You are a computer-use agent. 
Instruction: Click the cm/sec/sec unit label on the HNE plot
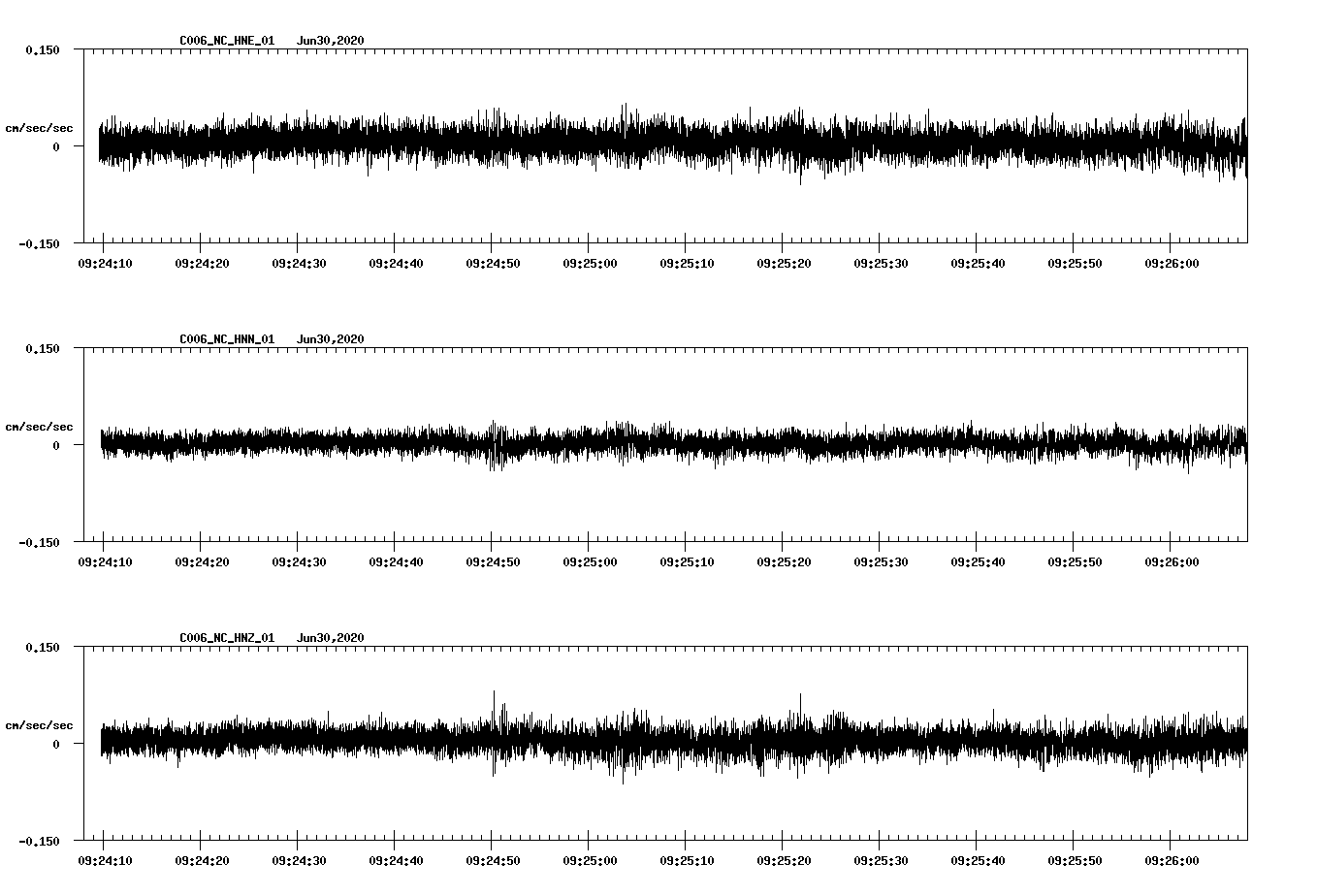39,128
